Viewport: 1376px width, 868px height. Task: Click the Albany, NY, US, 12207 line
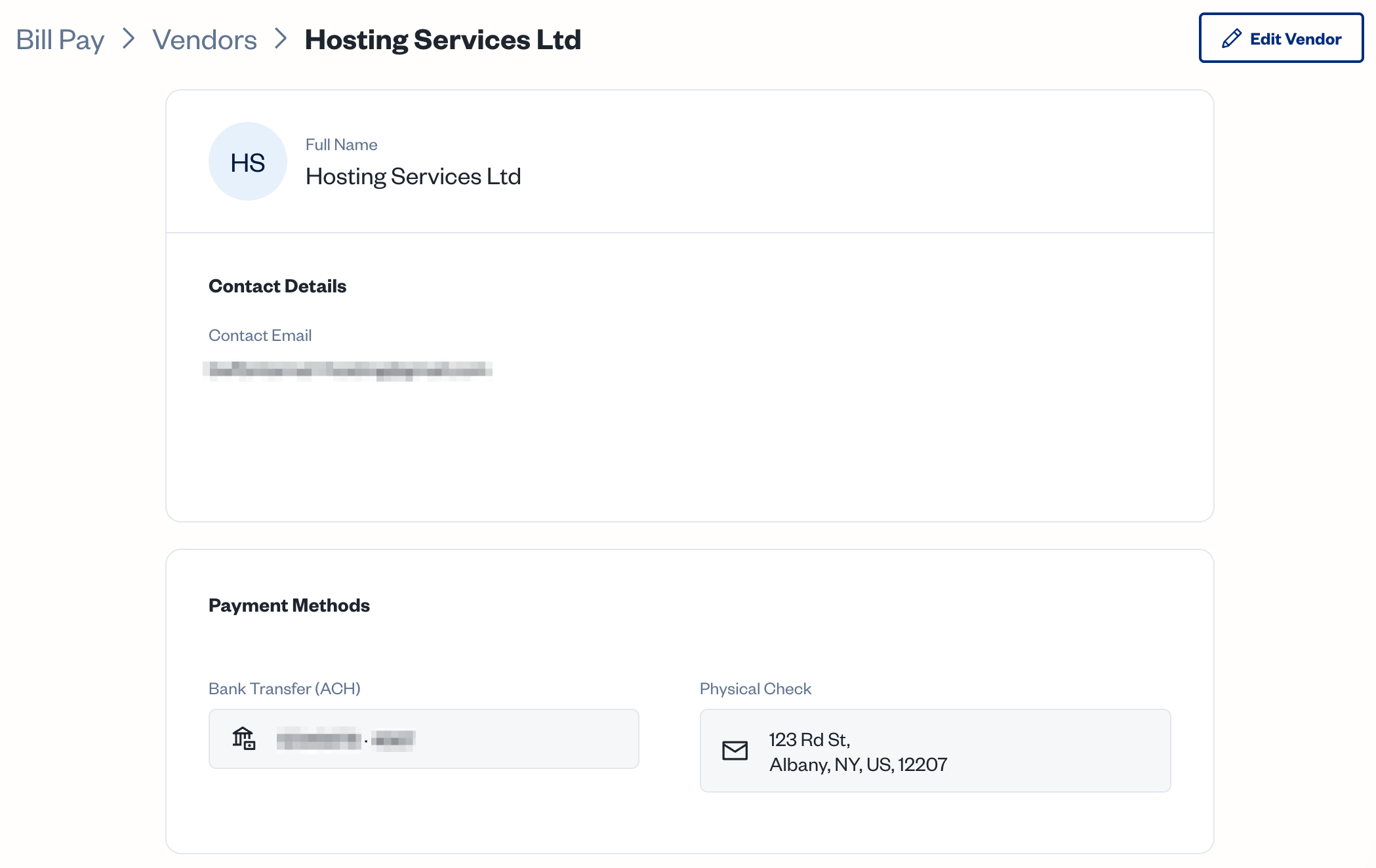coord(859,764)
